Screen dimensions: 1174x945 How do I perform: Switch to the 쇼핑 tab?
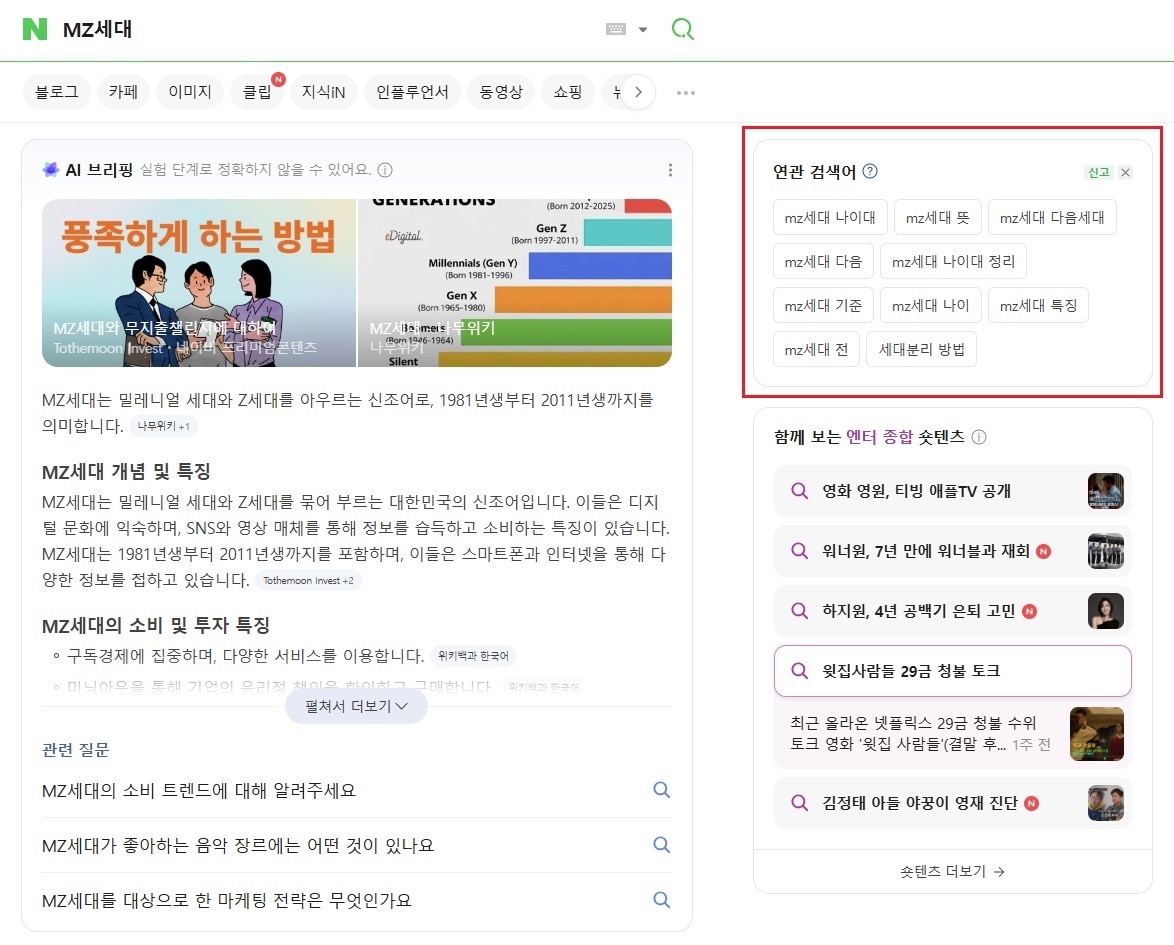[568, 91]
